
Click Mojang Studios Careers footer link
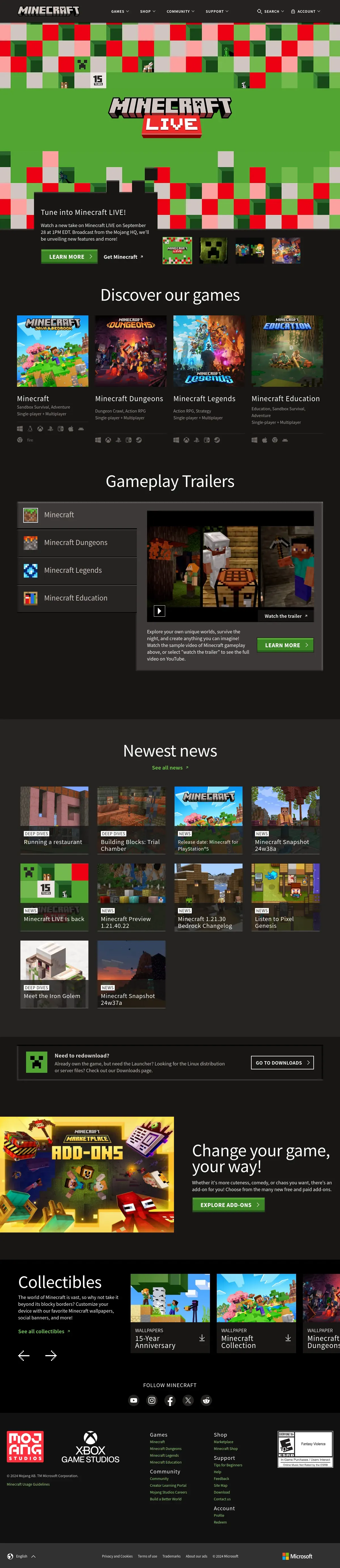[x=169, y=1492]
